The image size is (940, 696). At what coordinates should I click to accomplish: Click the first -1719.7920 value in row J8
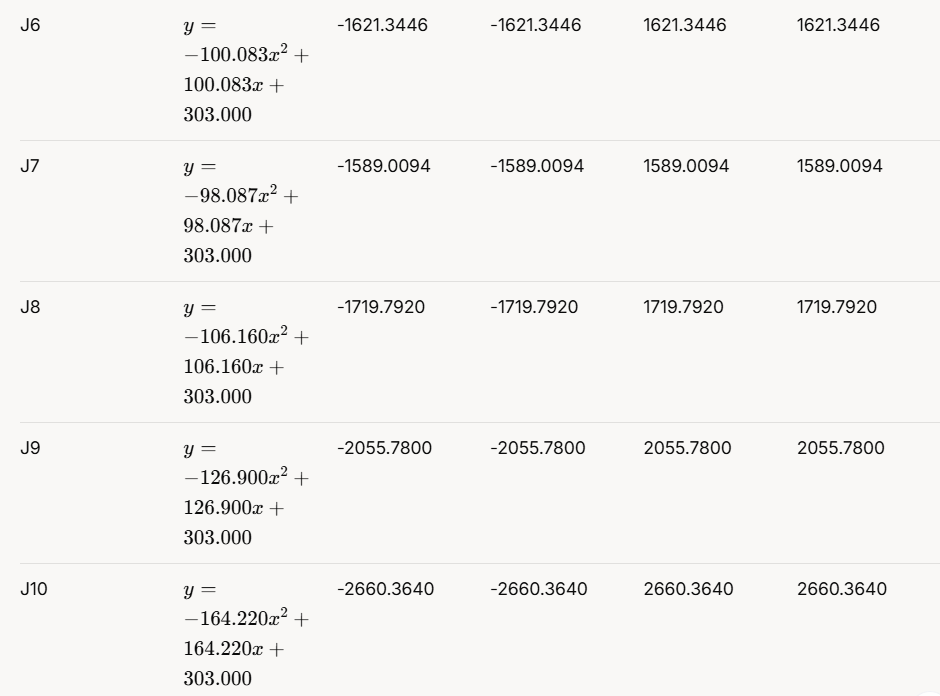click(x=381, y=307)
